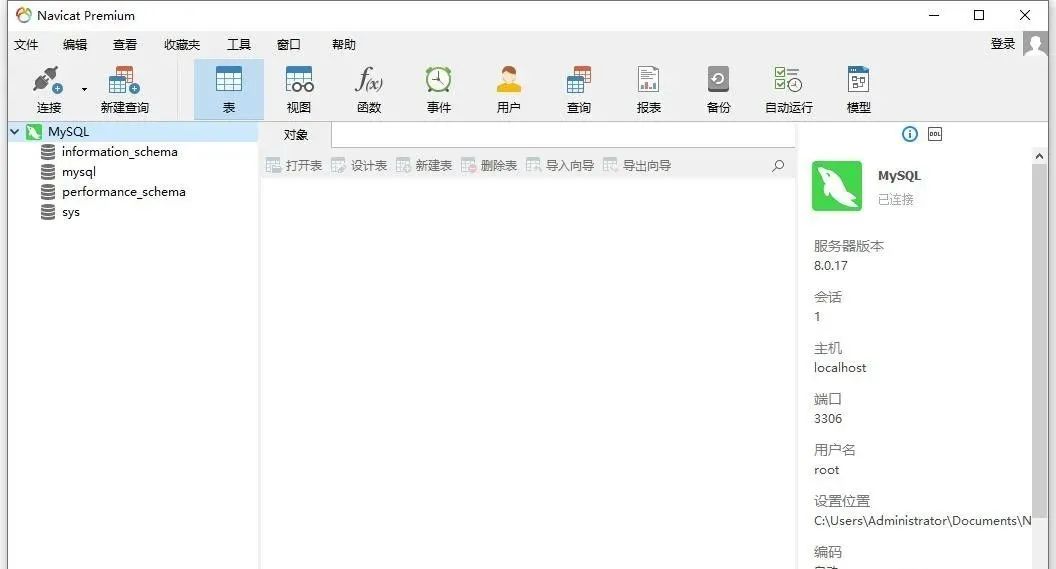Image resolution: width=1056 pixels, height=569 pixels.
Task: Open the Backup (备份) toolbar icon
Action: [x=718, y=80]
